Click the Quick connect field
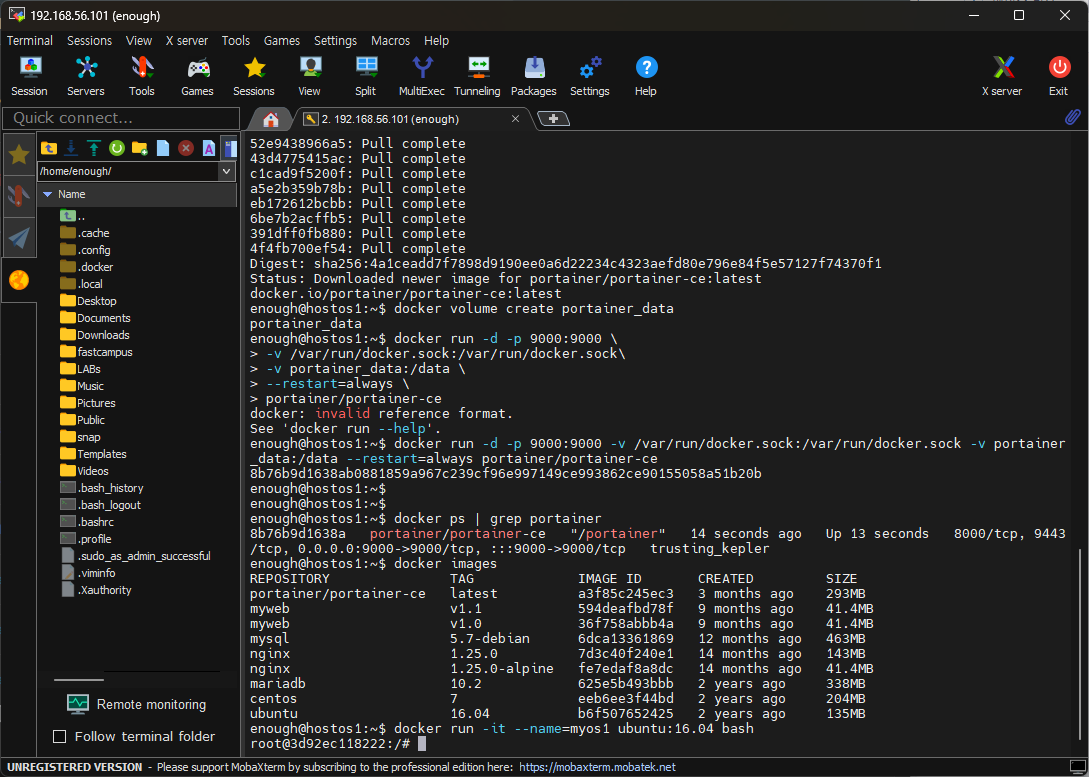 pyautogui.click(x=122, y=118)
